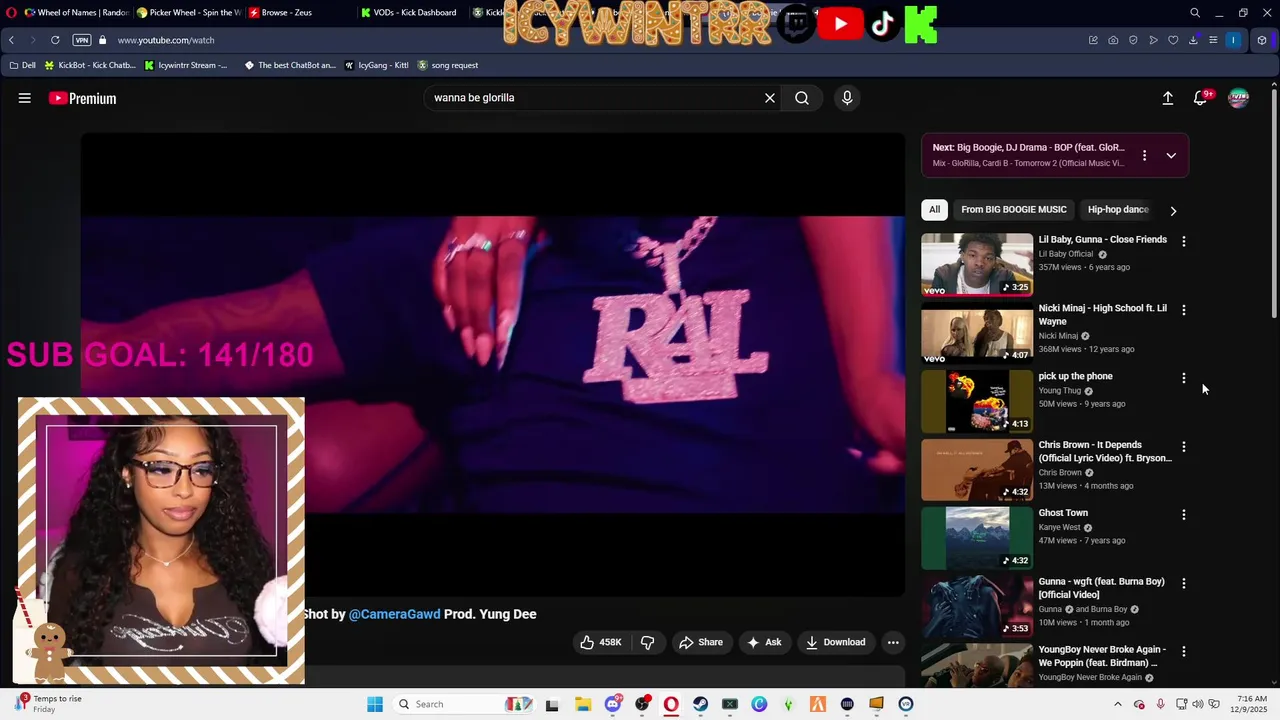
Task: Like the video with 458K likes
Action: tap(601, 642)
